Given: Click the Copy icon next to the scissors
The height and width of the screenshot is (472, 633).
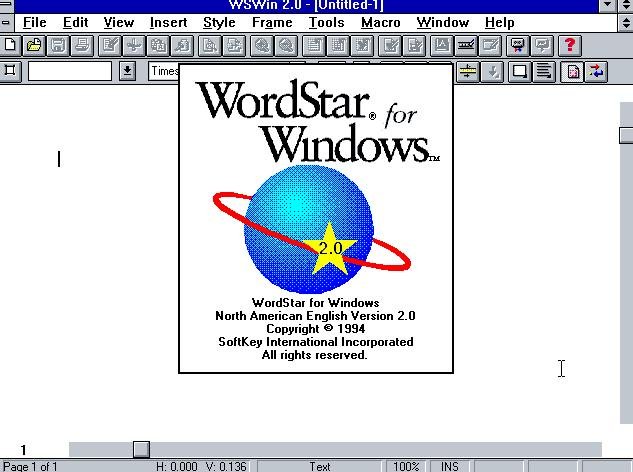Looking at the screenshot, I should (158, 45).
